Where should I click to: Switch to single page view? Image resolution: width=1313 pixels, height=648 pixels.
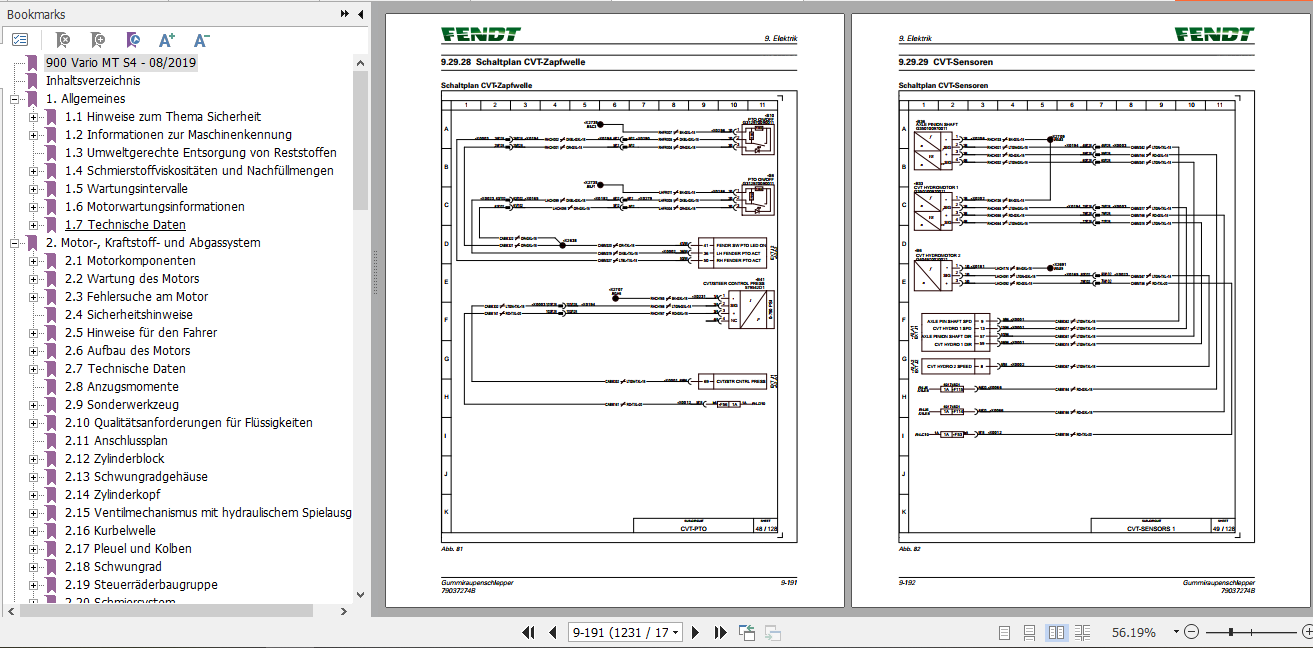[1005, 632]
